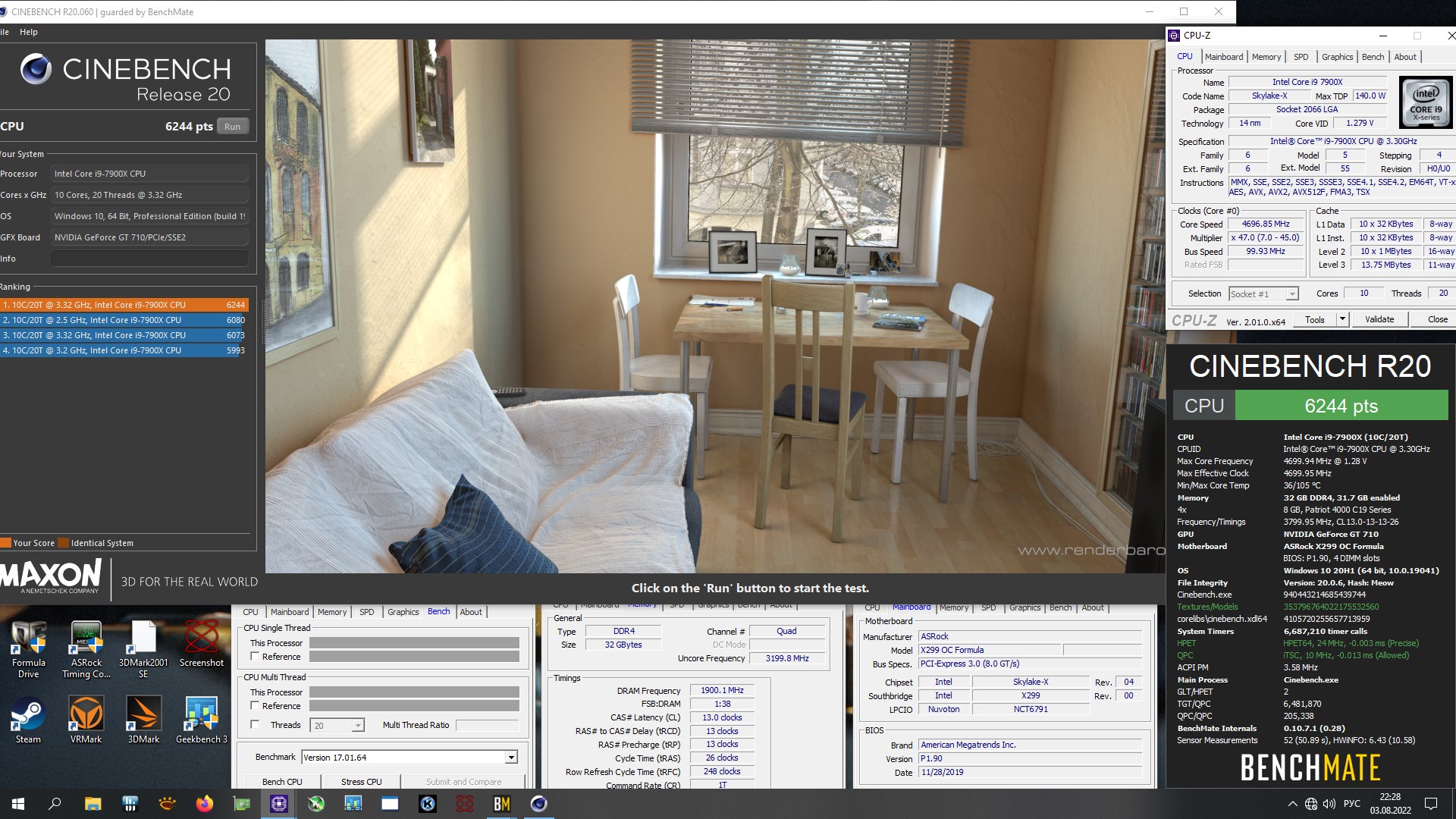Click Validate in CPU-Z
The image size is (1456, 819).
1379,319
